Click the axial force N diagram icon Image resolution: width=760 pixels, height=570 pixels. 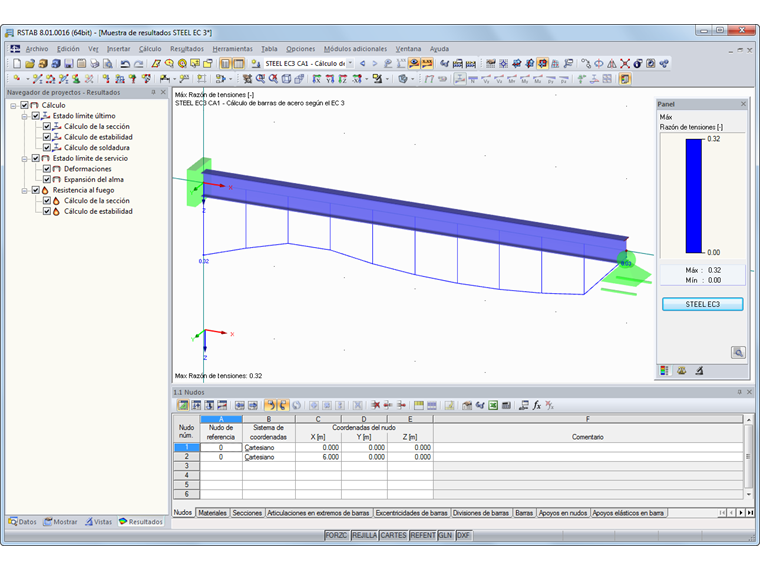tap(473, 79)
